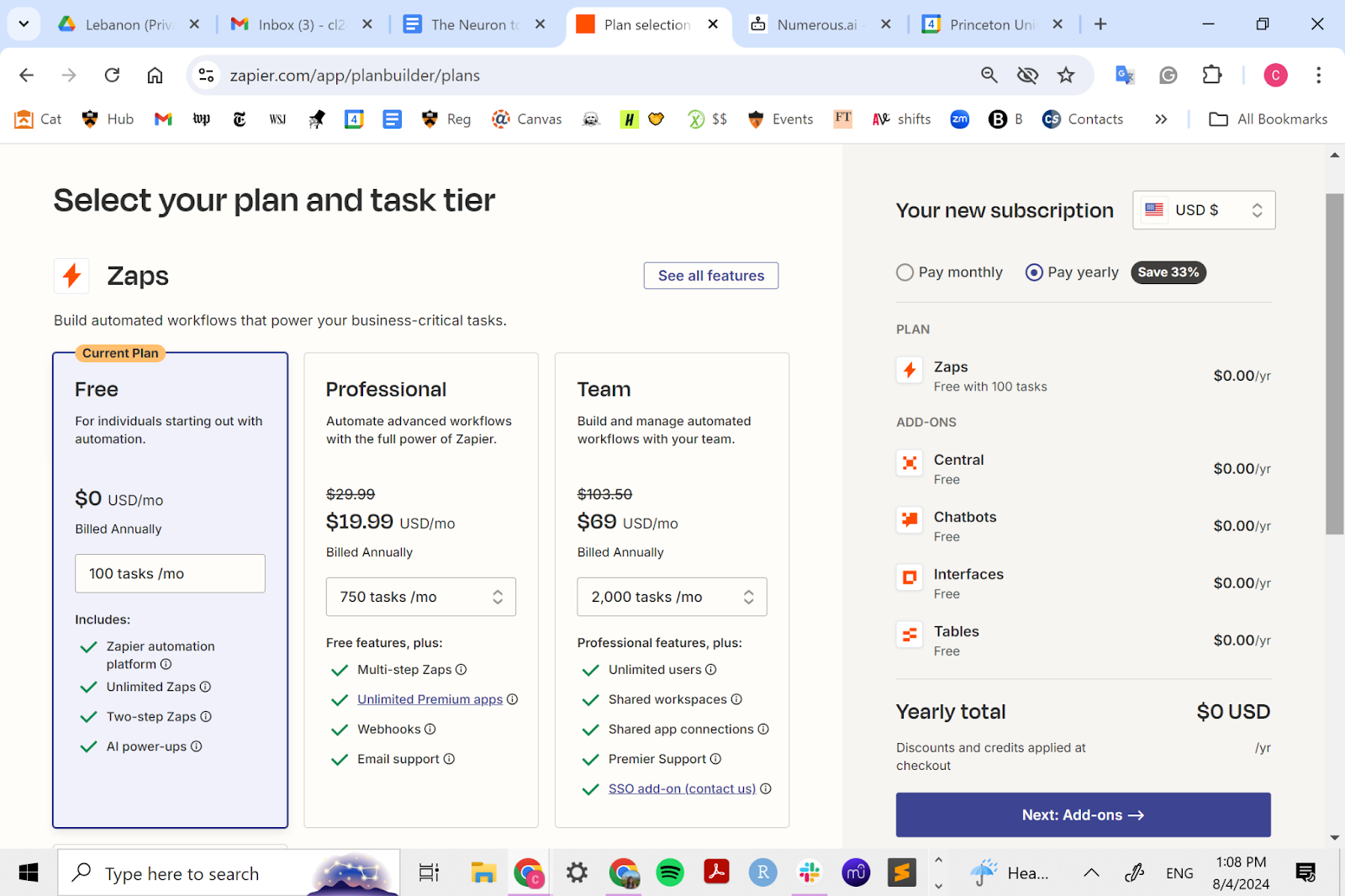The width and height of the screenshot is (1345, 896).
Task: Select the Pay monthly option
Action: point(950,272)
